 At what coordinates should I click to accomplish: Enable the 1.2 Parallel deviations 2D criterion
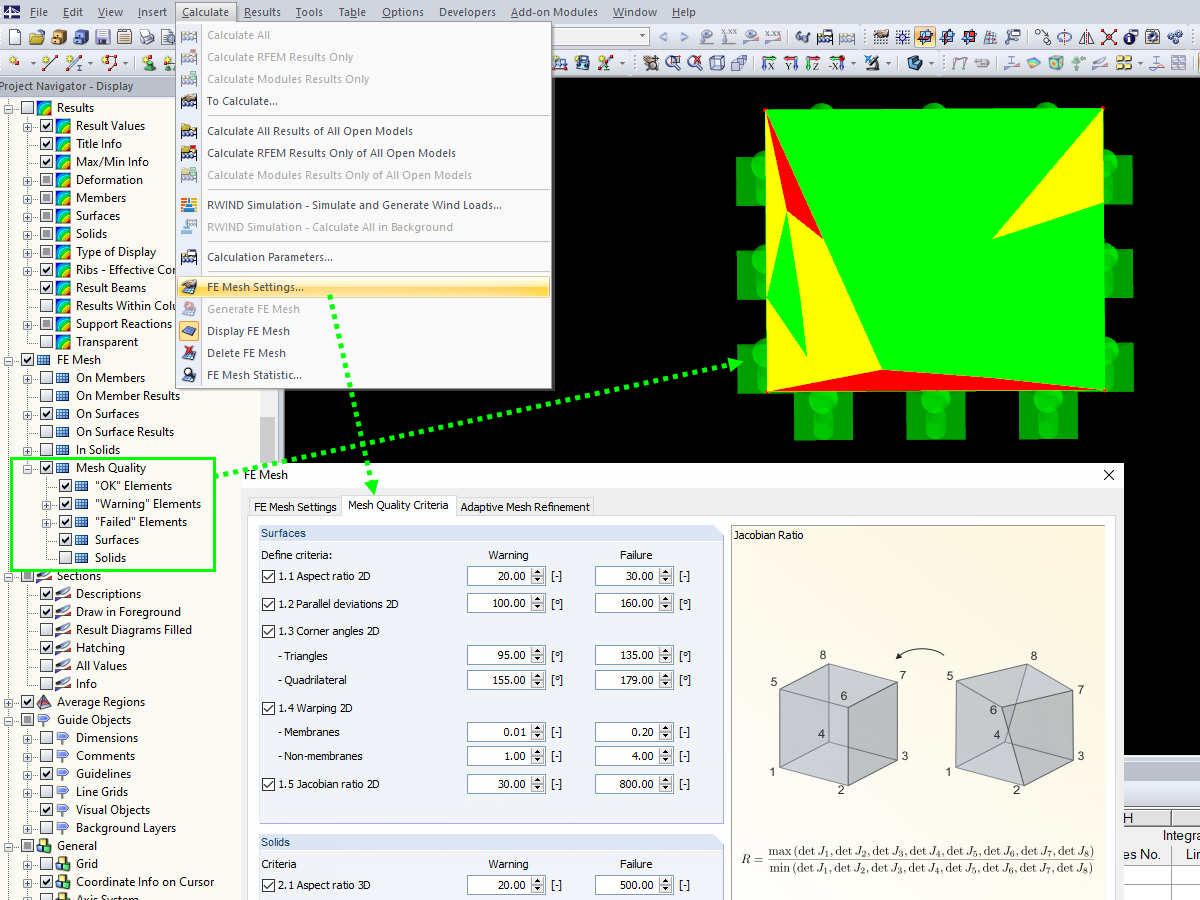[x=268, y=603]
